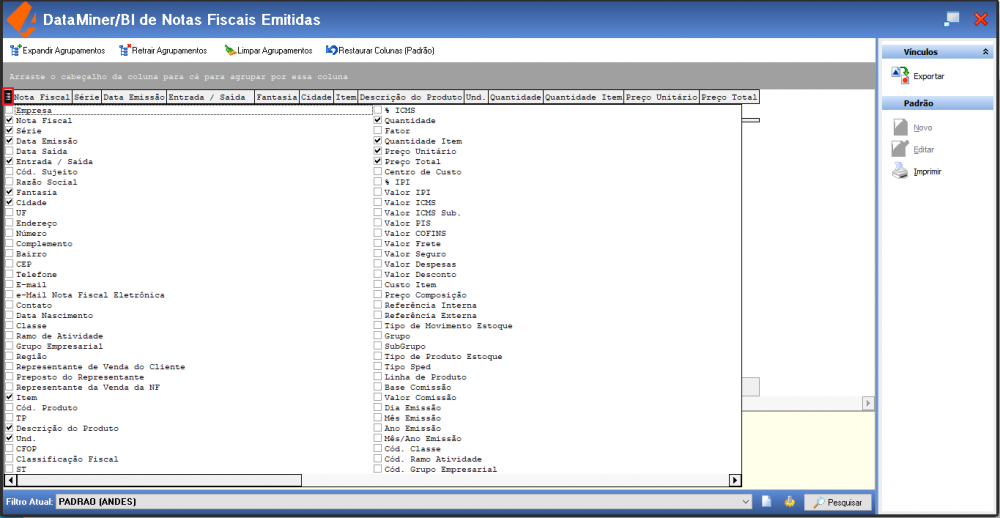Click the Preço Unitário column header
Image resolution: width=1000 pixels, height=518 pixels.
[661, 97]
